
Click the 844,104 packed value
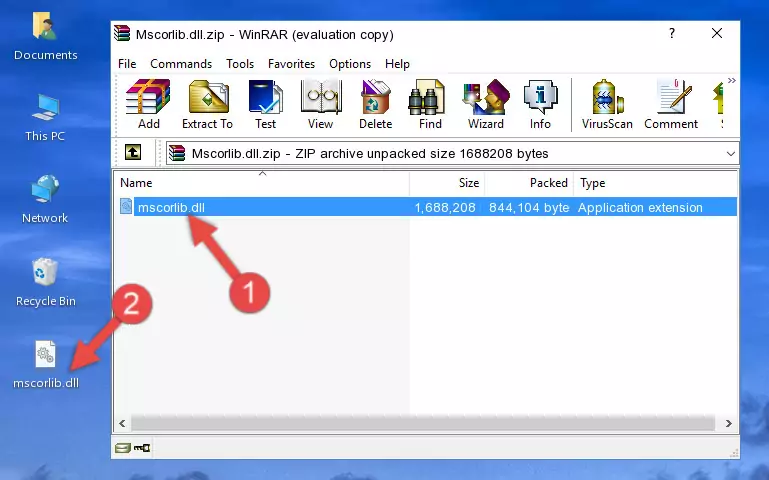coord(529,207)
